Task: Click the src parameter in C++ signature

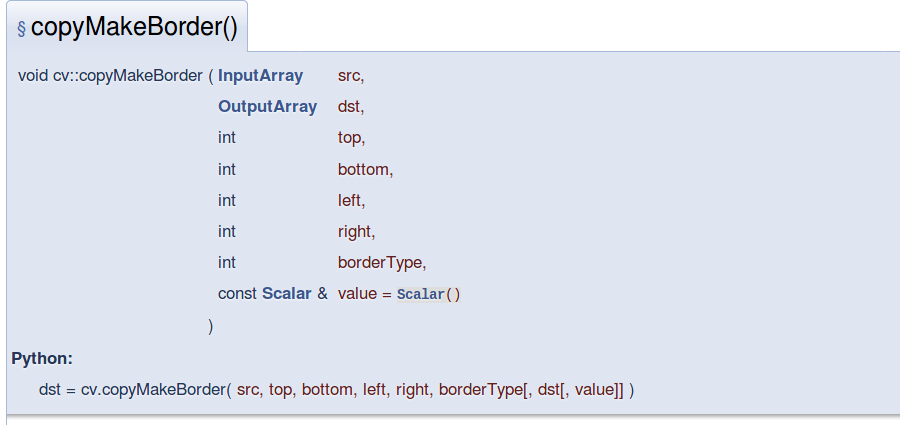Action: [350, 76]
